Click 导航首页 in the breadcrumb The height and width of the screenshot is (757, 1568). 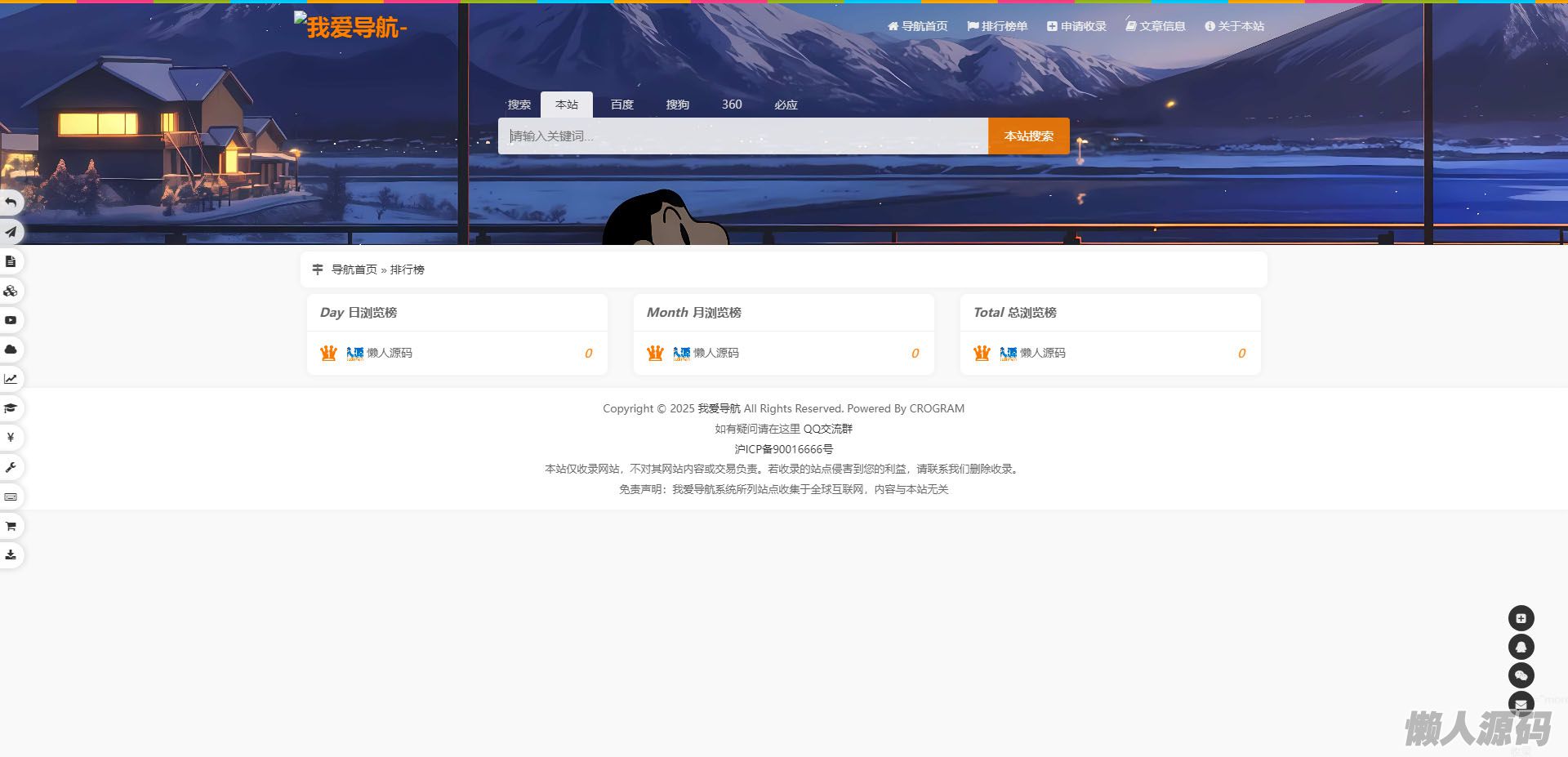(x=354, y=269)
